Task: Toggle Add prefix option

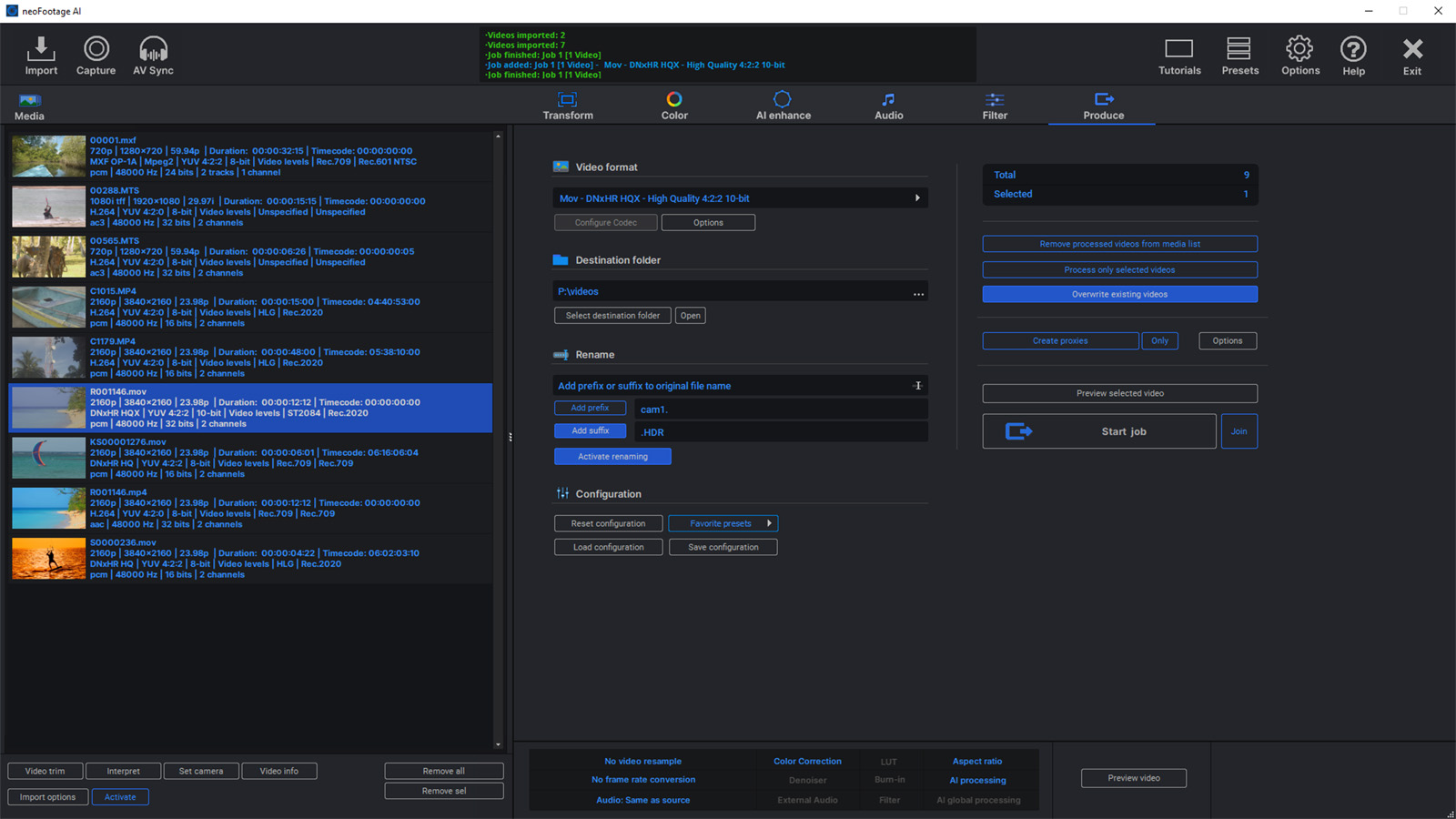Action: (590, 408)
